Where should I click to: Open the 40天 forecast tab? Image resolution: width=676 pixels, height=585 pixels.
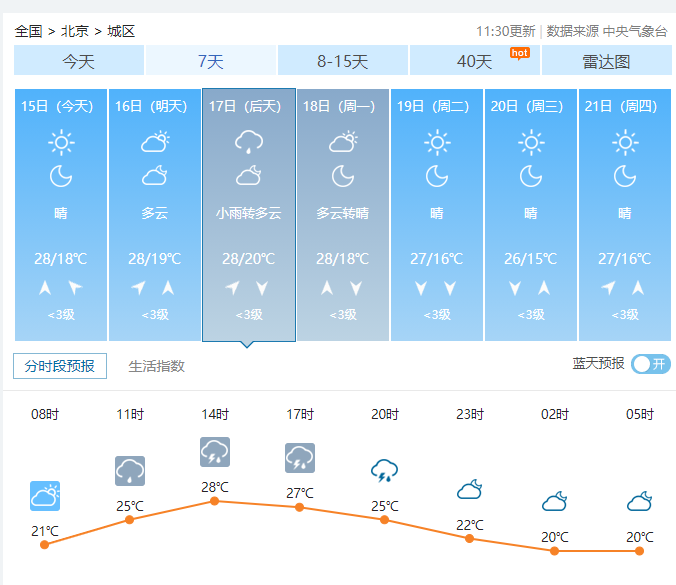475,61
